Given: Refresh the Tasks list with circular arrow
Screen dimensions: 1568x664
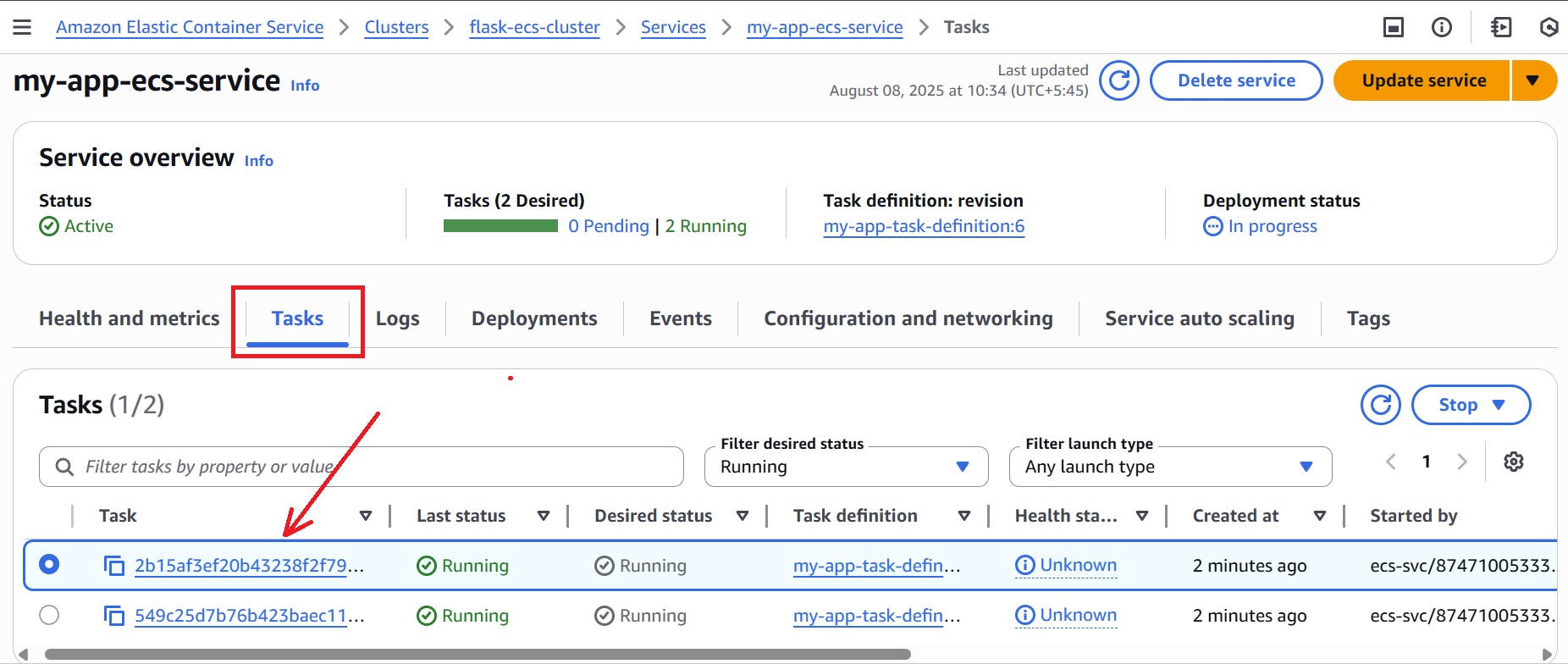Looking at the screenshot, I should click(1381, 405).
